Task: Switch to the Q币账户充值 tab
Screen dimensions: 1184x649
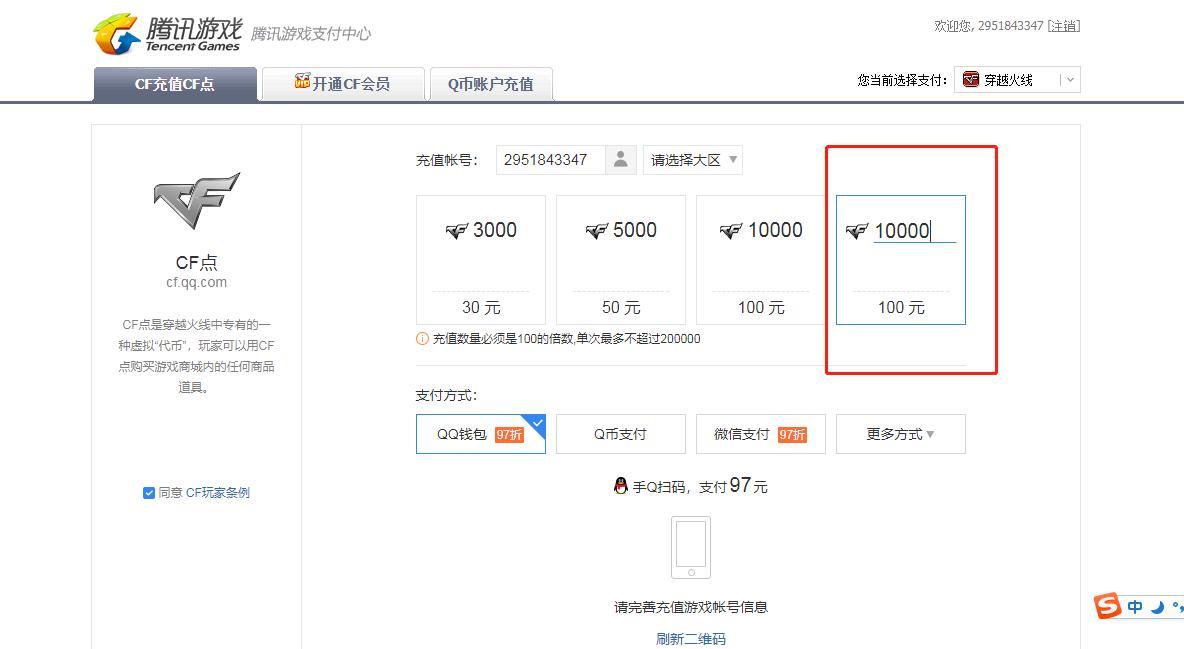Action: [x=491, y=85]
